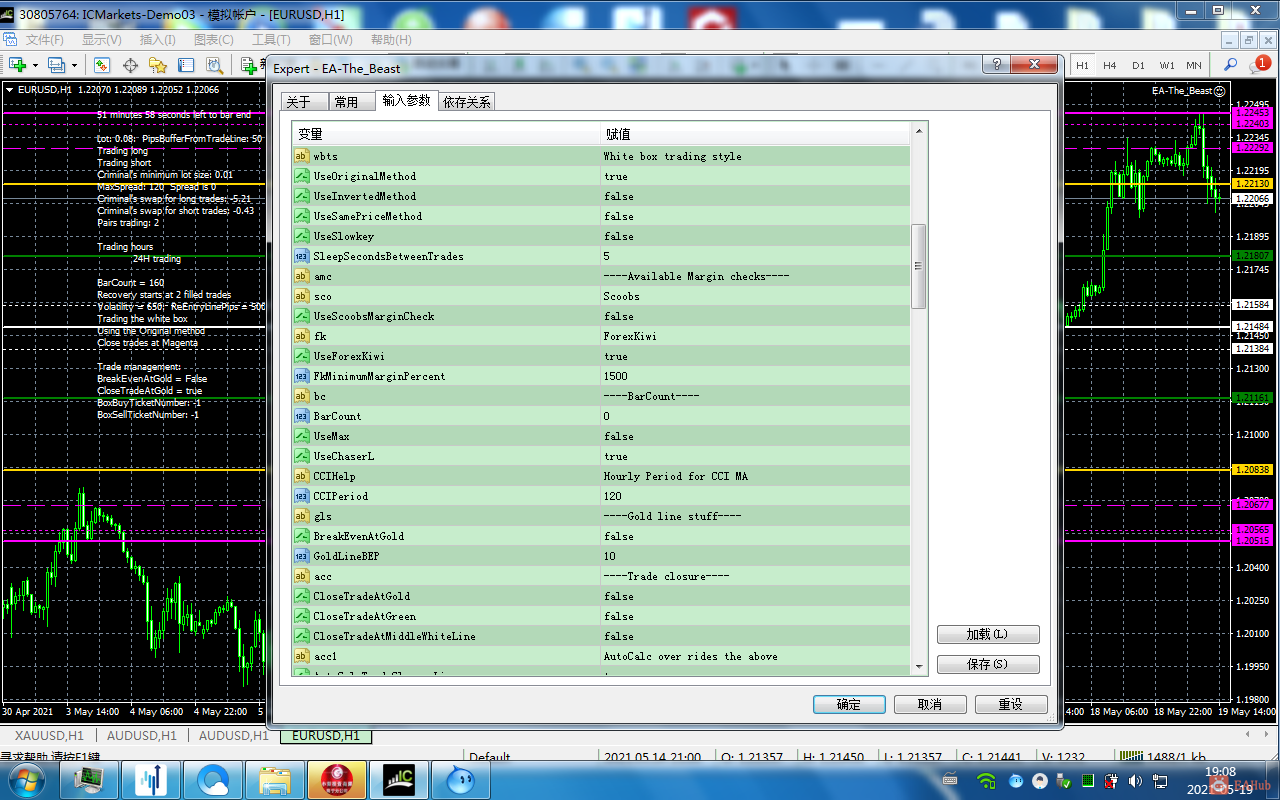Image resolution: width=1280 pixels, height=800 pixels.
Task: Switch to the 关于 tab
Action: coord(304,102)
